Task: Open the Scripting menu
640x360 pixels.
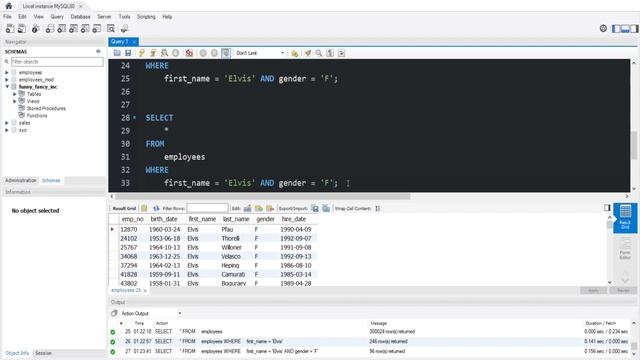Action: [x=146, y=17]
